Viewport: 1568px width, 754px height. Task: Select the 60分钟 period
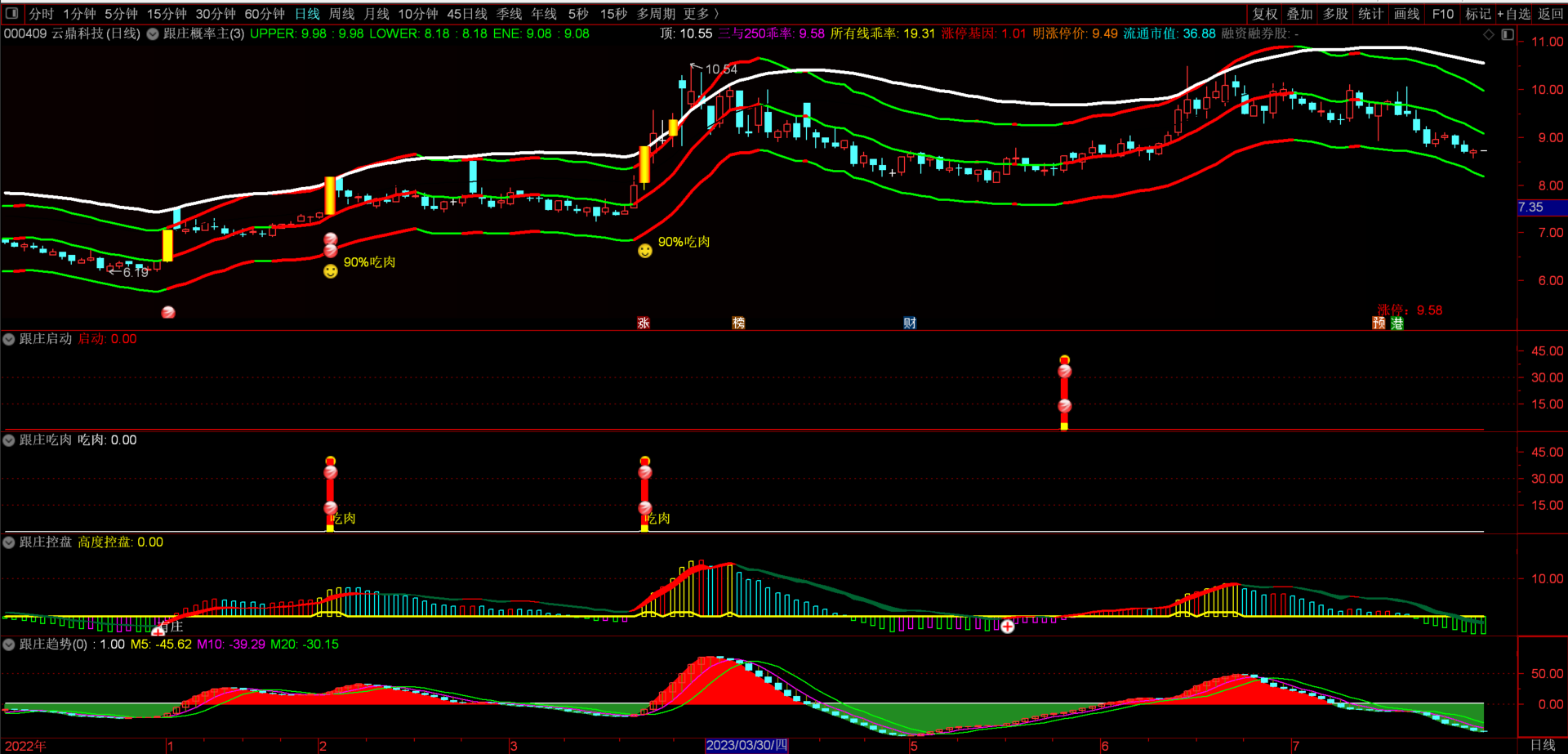pyautogui.click(x=265, y=14)
